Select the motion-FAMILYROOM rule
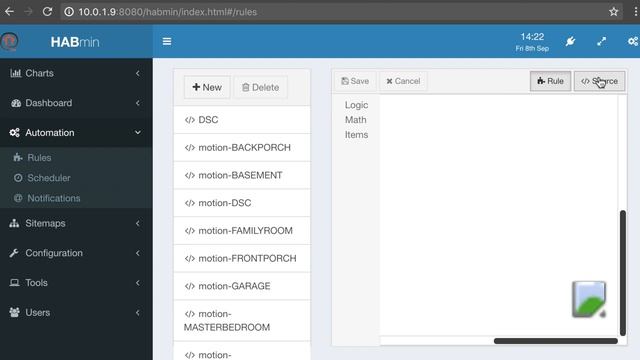Image resolution: width=640 pixels, height=360 pixels. pyautogui.click(x=242, y=231)
